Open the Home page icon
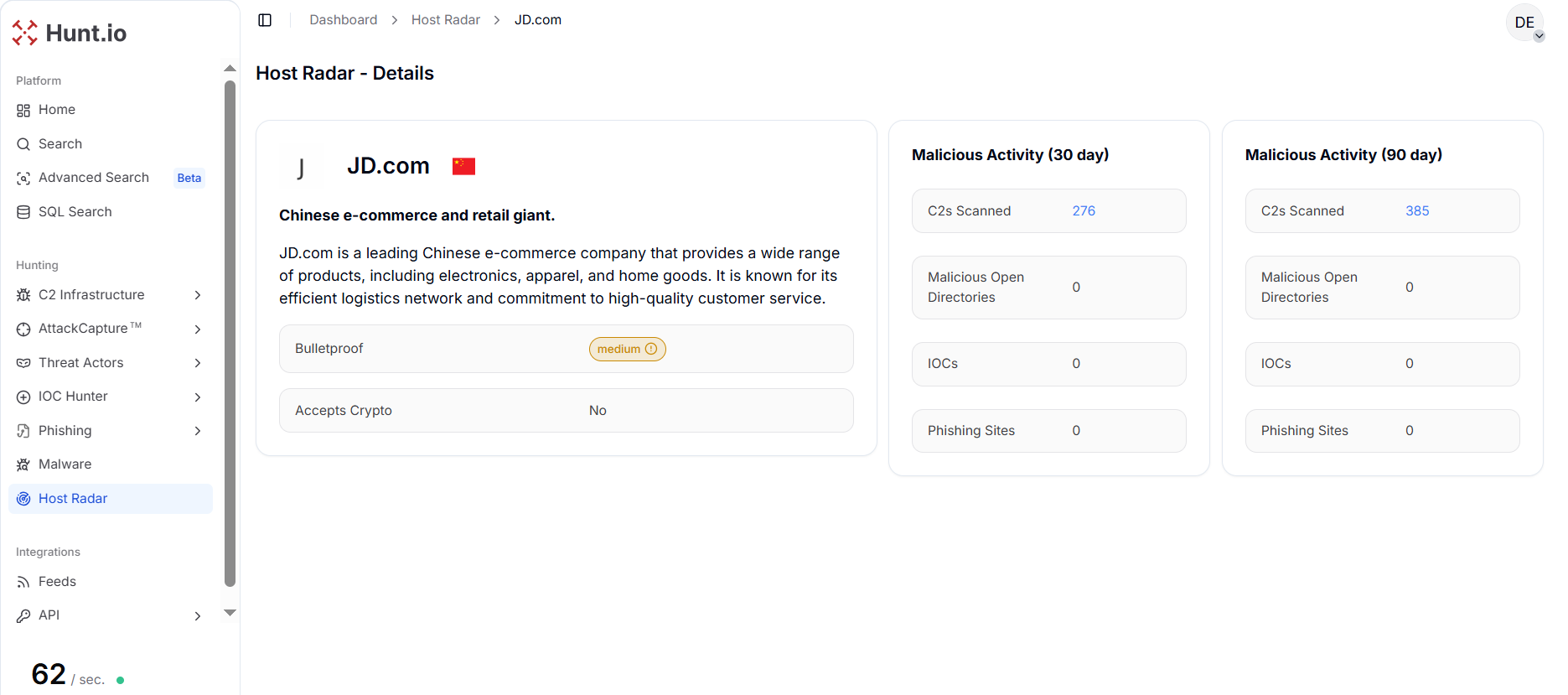The height and width of the screenshot is (695, 1568). (x=23, y=111)
